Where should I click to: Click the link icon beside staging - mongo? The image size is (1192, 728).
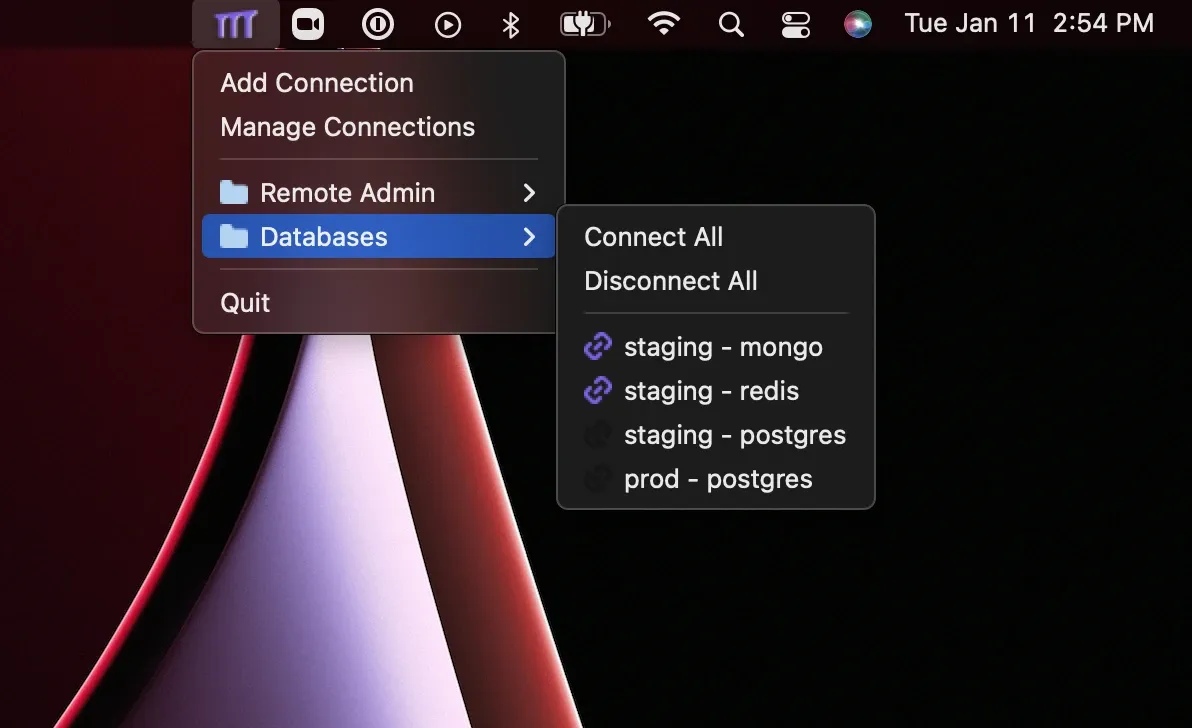tap(598, 346)
